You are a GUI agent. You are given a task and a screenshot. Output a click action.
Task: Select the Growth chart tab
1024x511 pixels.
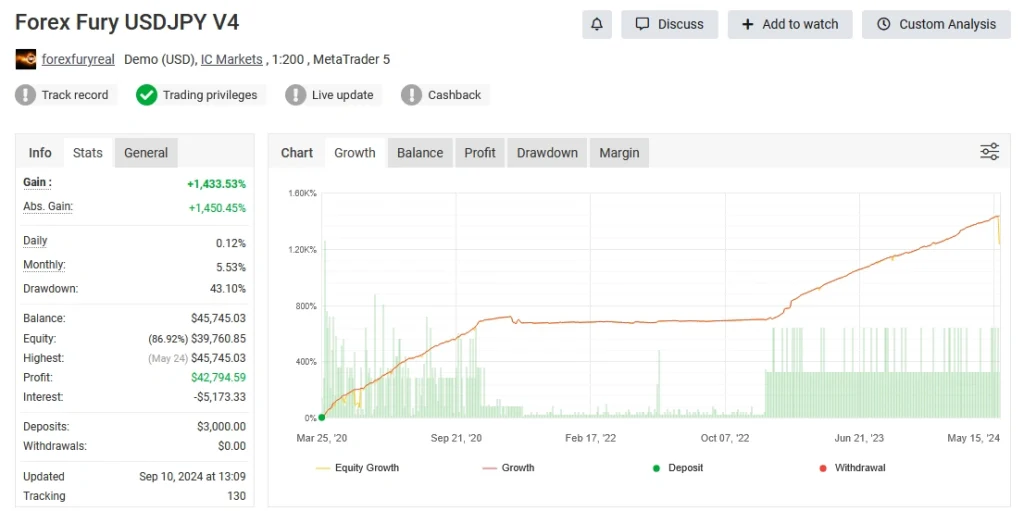pyautogui.click(x=355, y=153)
